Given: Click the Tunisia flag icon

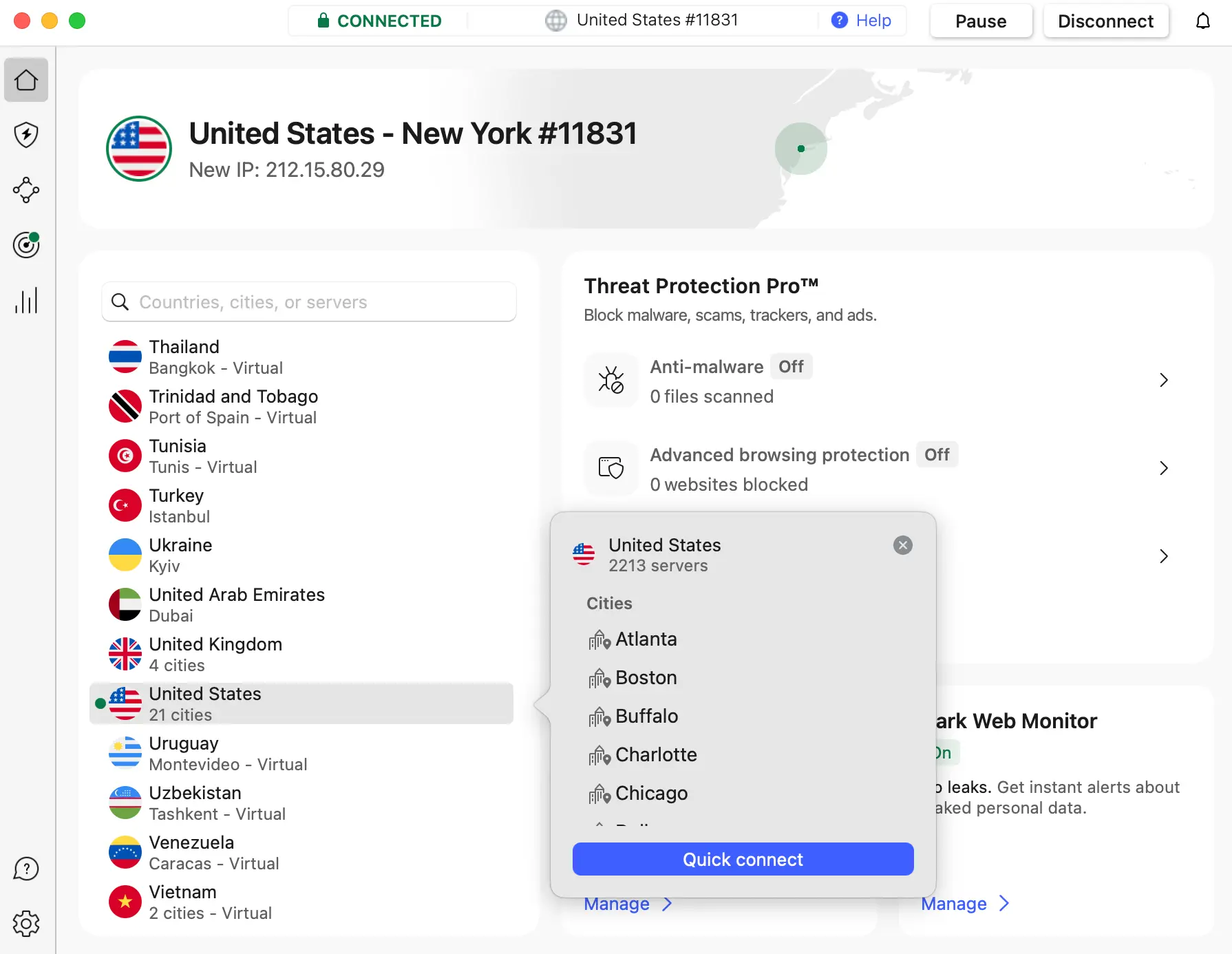Looking at the screenshot, I should 125,456.
